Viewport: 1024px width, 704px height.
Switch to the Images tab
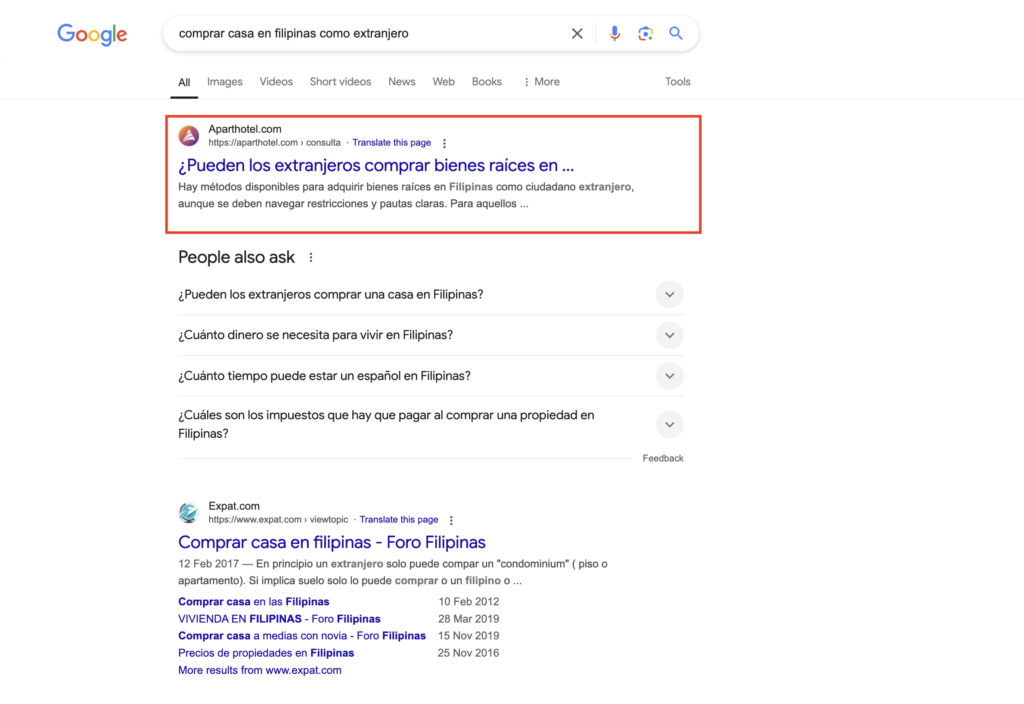225,82
